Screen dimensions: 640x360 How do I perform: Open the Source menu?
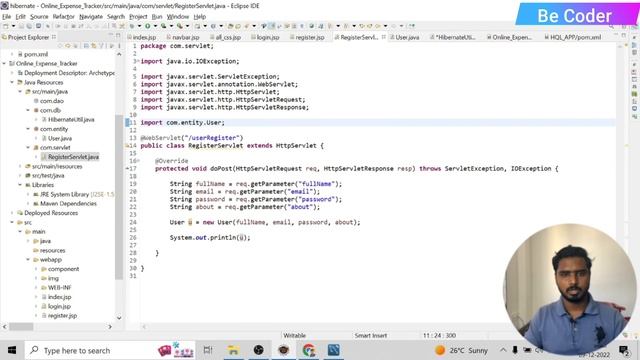[x=39, y=17]
